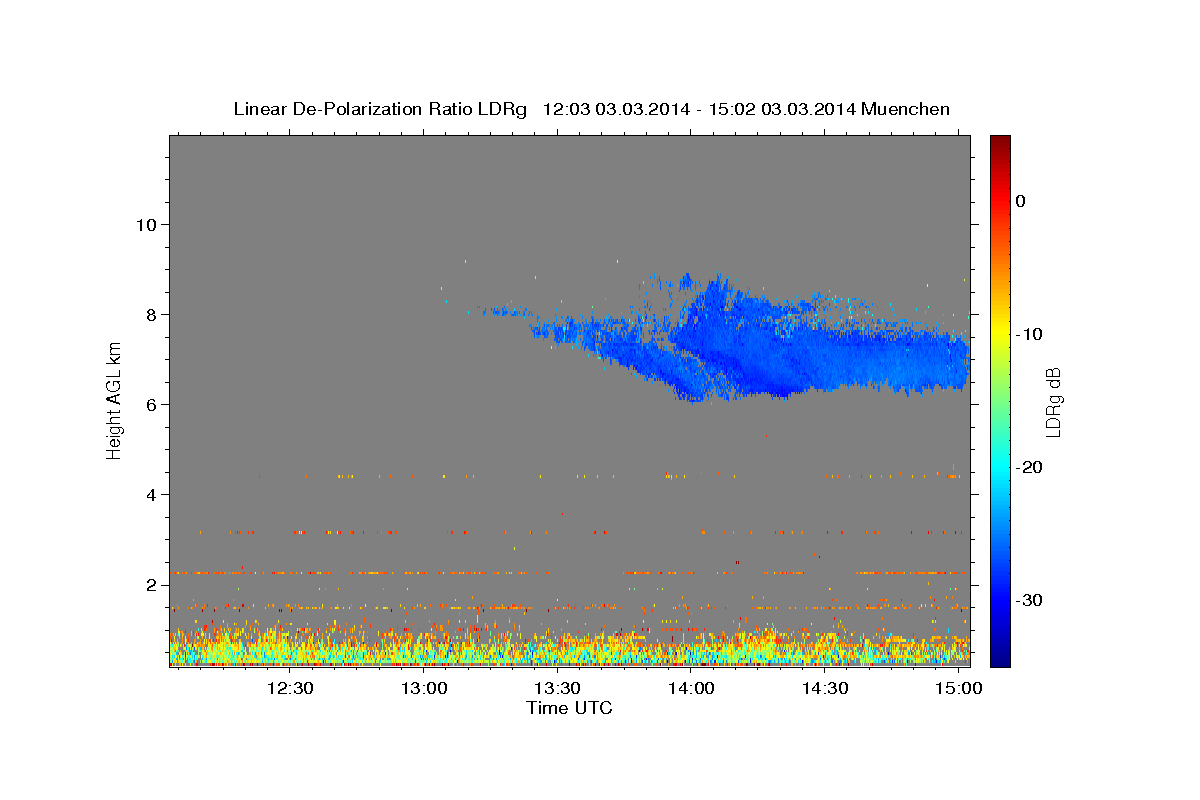Click the '12:30' time tick label
The image size is (1200, 800).
(291, 689)
